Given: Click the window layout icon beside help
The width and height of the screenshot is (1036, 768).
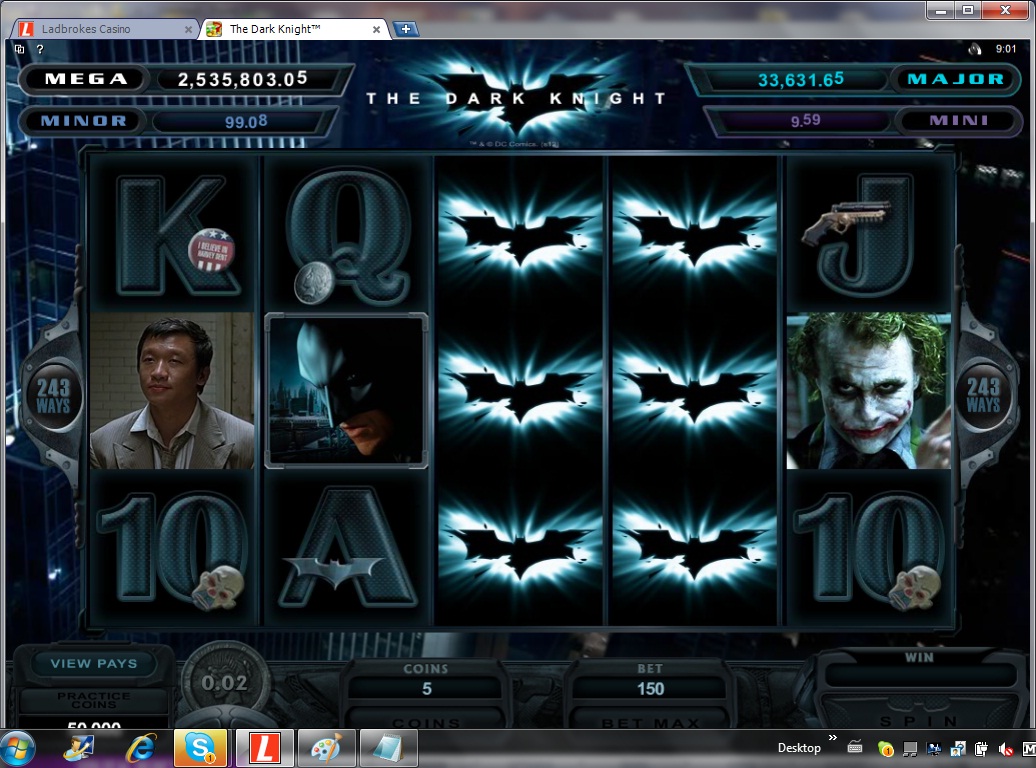Looking at the screenshot, I should point(21,49).
